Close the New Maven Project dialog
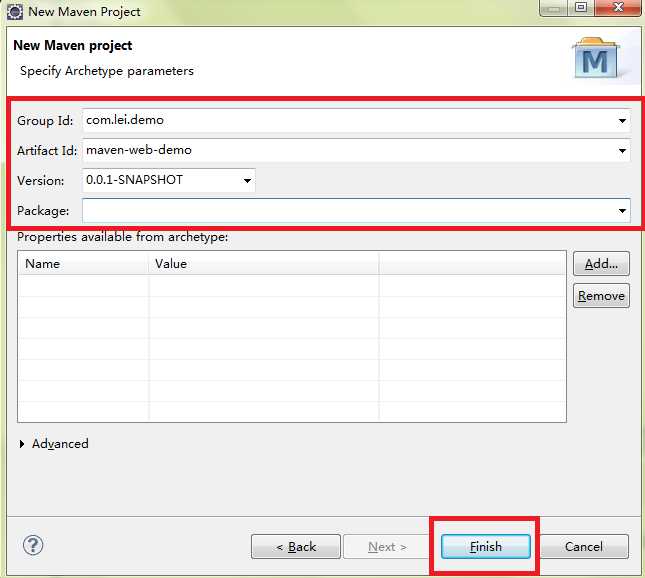Viewport: 645px width, 578px height. pos(618,7)
